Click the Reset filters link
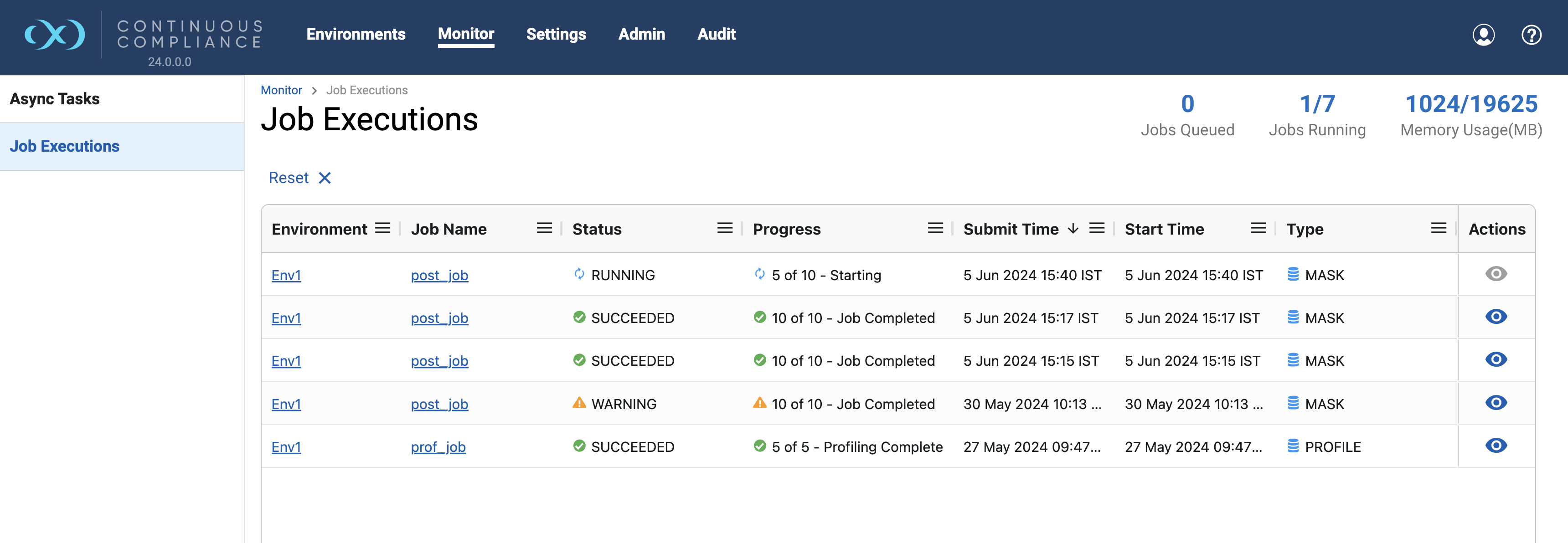 [x=289, y=178]
